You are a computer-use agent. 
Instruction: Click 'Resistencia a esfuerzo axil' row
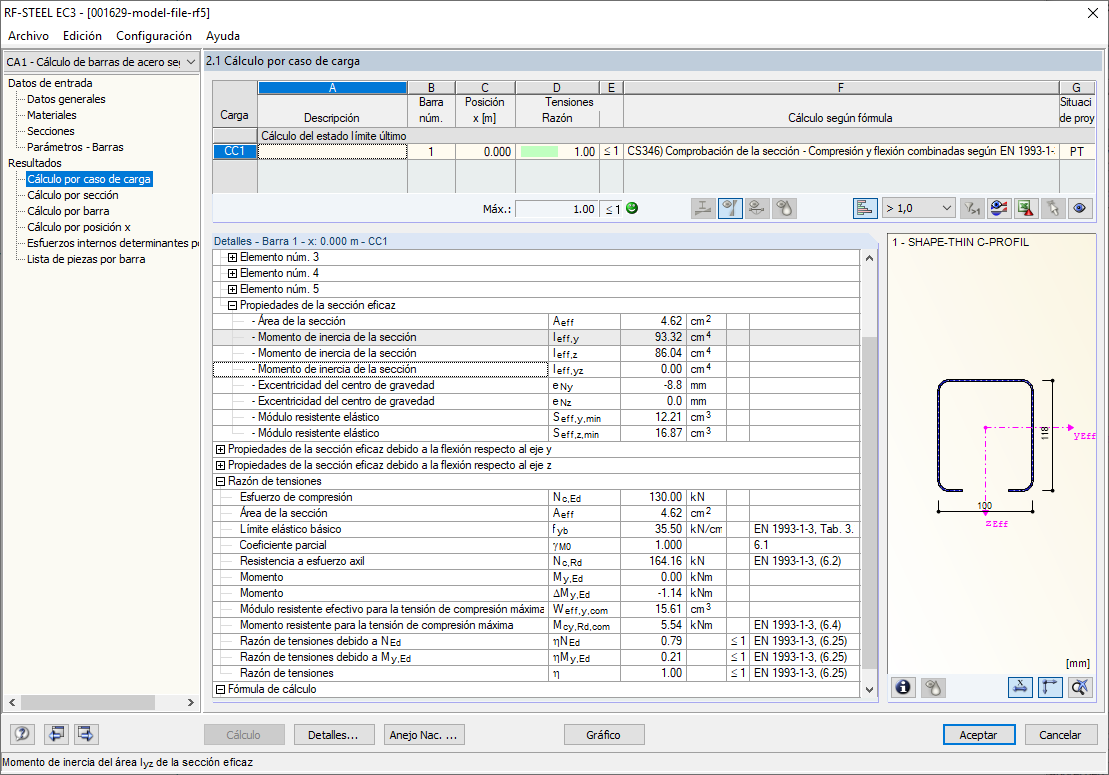pos(536,561)
